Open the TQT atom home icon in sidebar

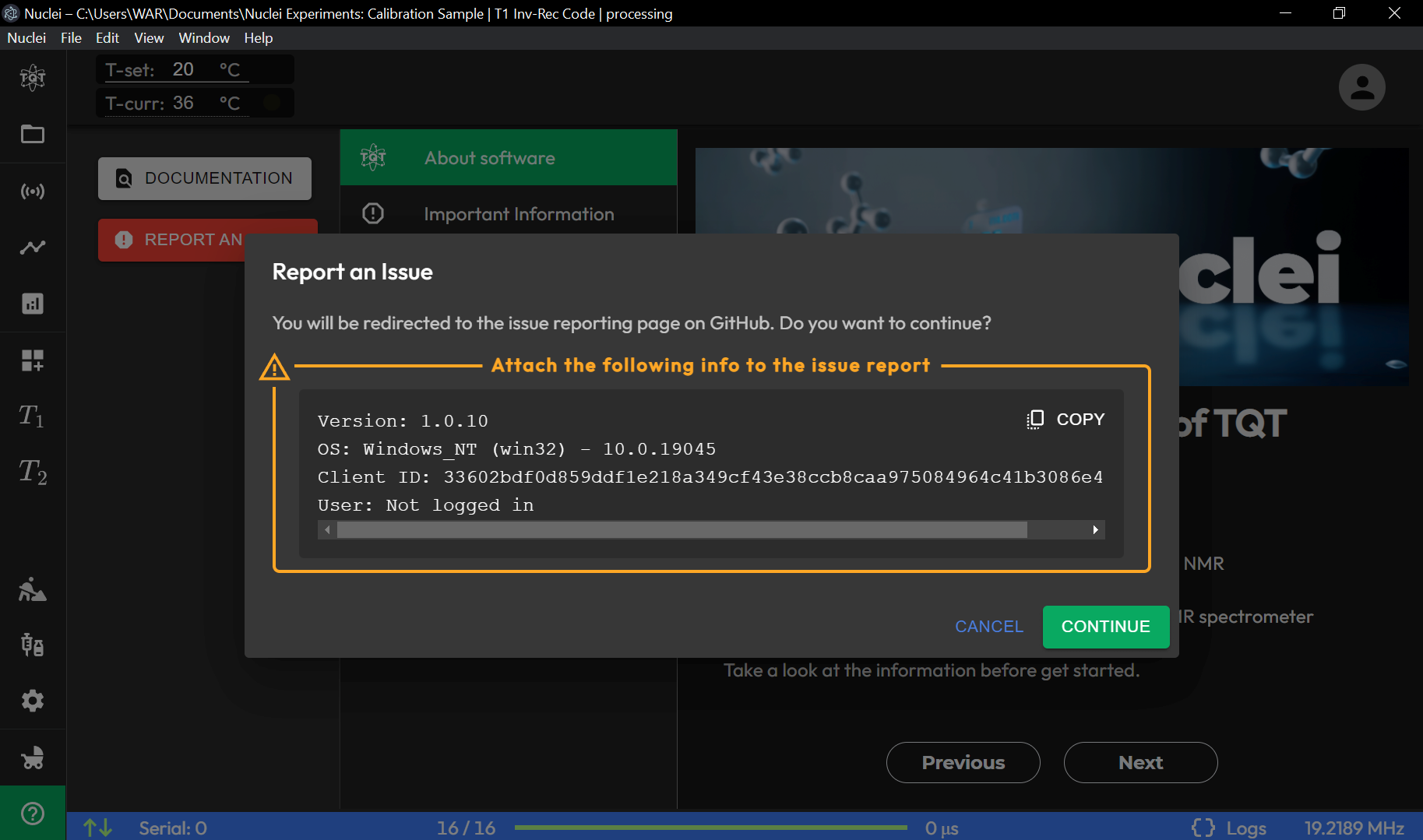coord(33,77)
